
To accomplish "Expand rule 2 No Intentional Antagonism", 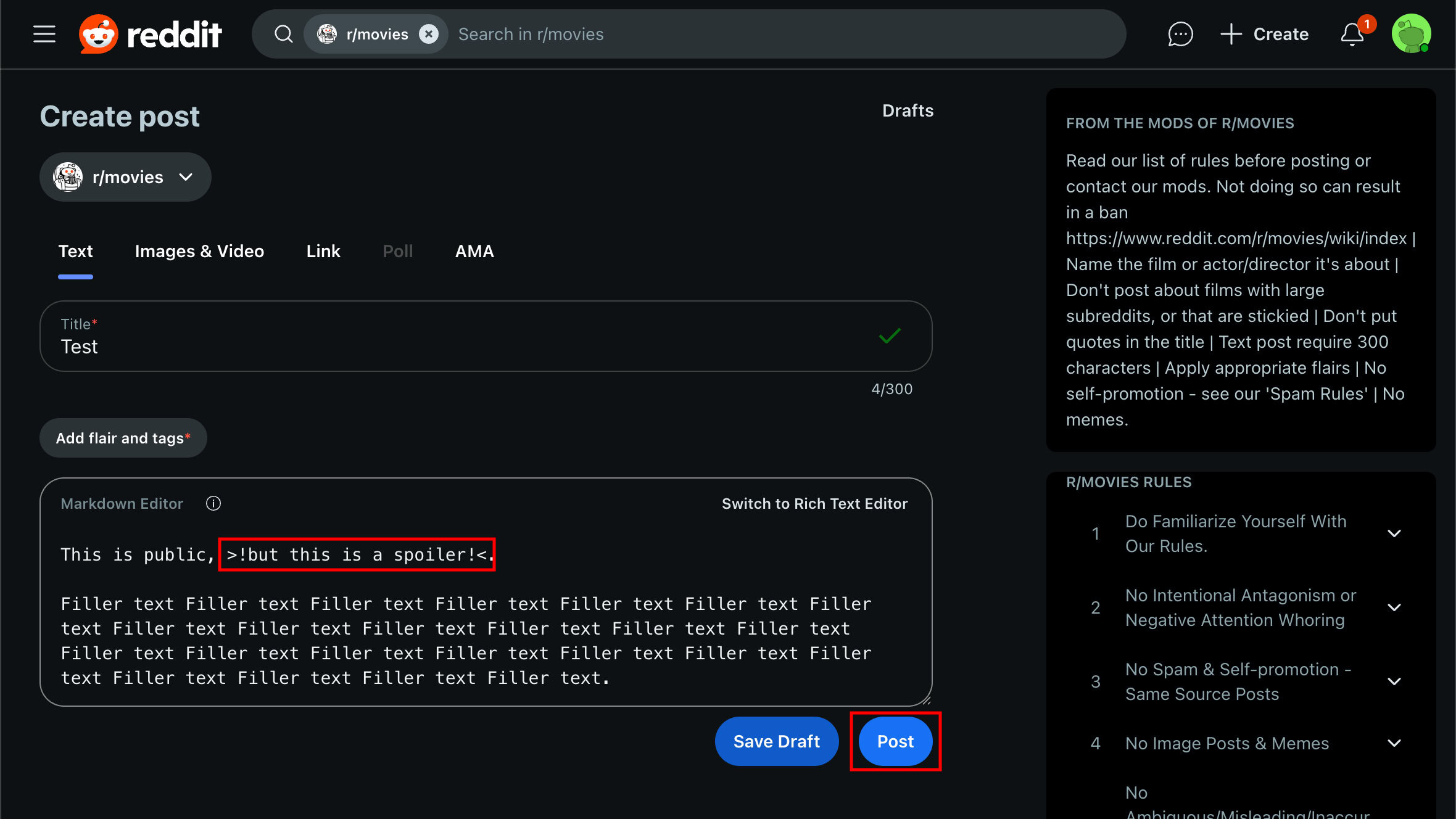I will point(1394,607).
